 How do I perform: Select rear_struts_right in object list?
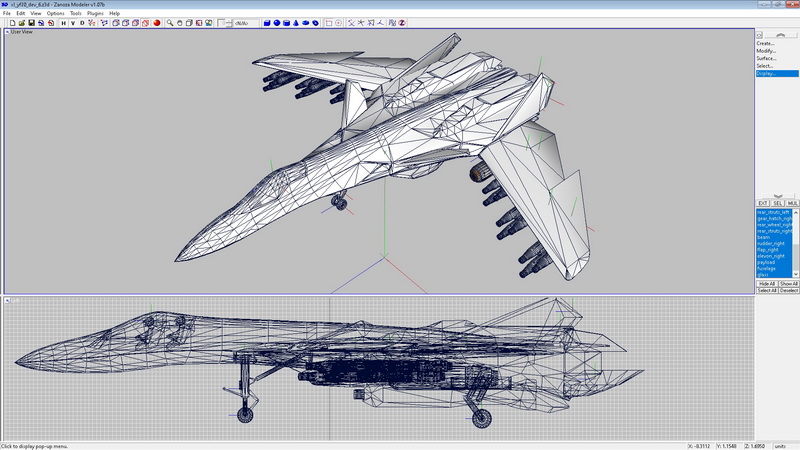pyautogui.click(x=773, y=231)
